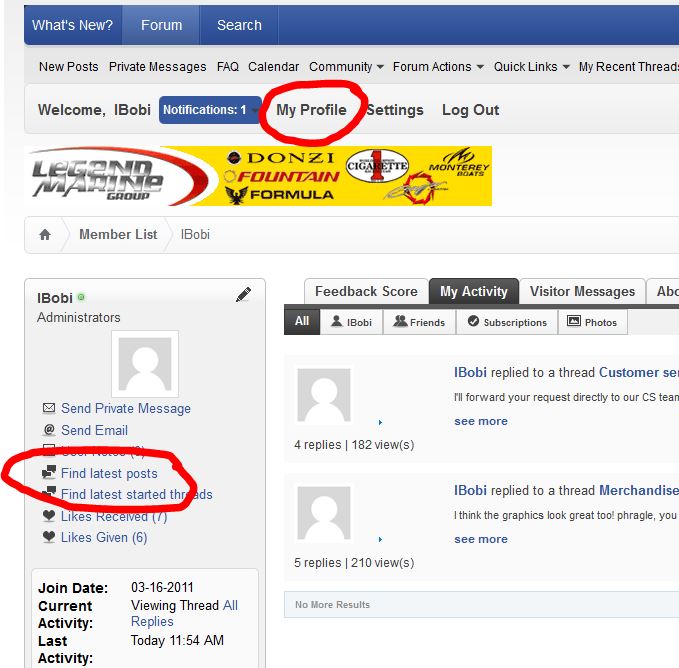Filter activity by Friends
Image resolution: width=679 pixels, height=668 pixels.
pos(419,322)
